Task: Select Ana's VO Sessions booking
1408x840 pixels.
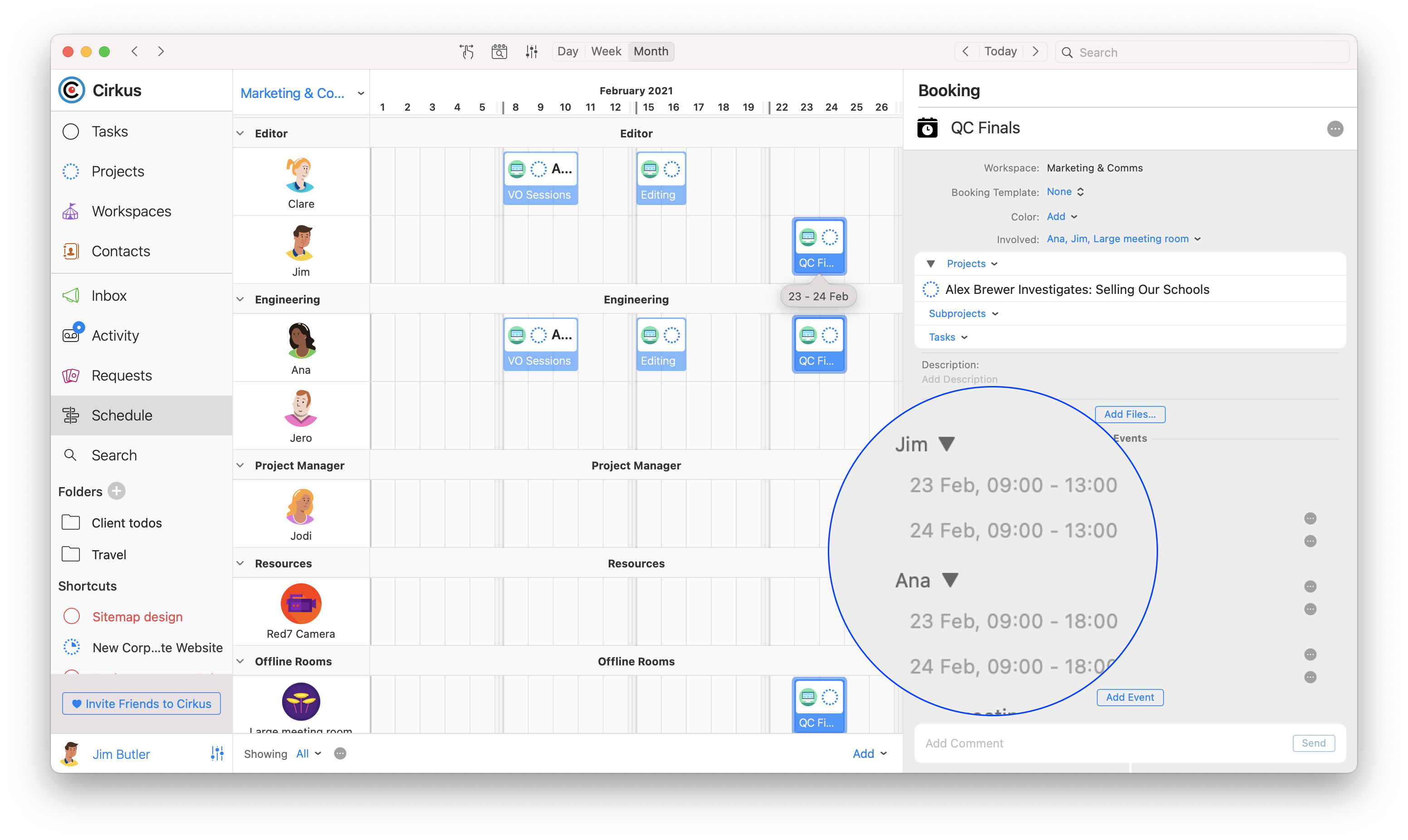Action: click(540, 344)
